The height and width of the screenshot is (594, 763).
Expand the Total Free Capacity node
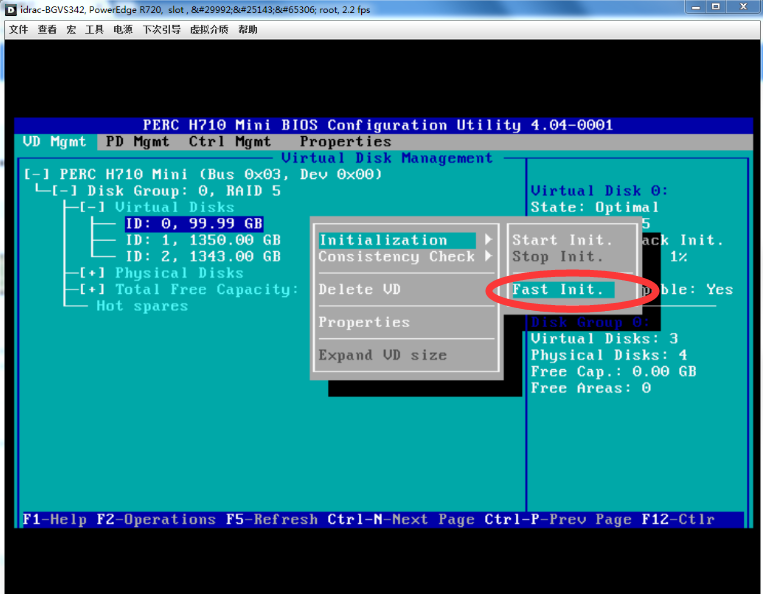[x=92, y=289]
